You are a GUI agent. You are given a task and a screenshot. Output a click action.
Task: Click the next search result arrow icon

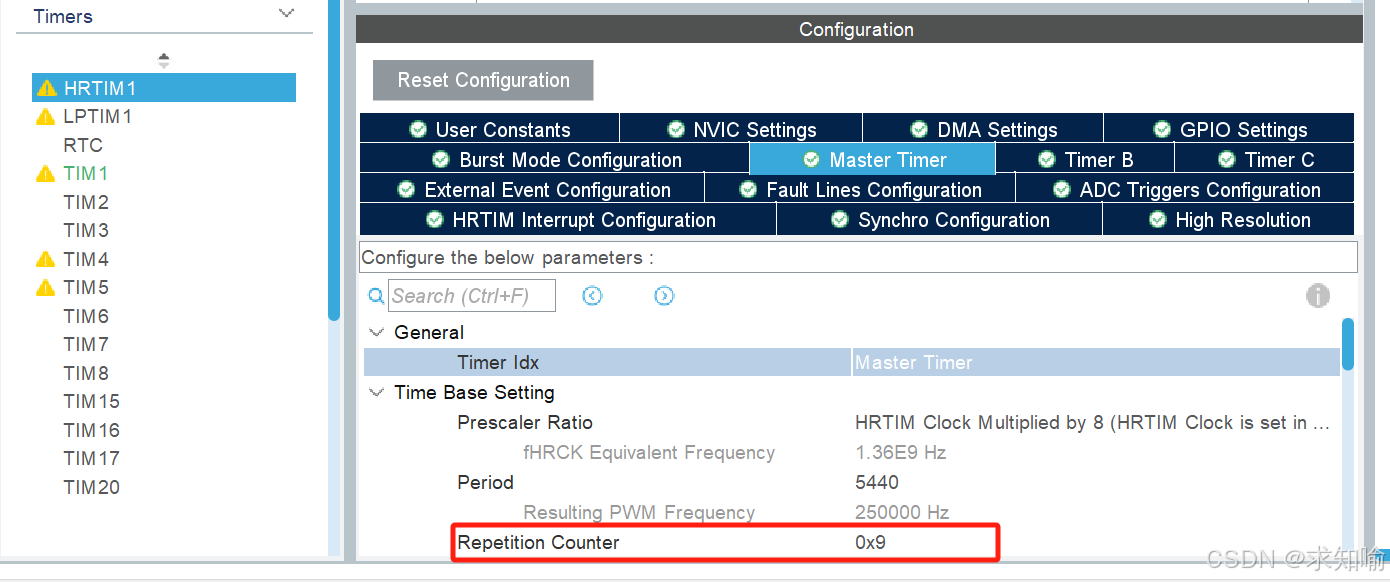(664, 295)
